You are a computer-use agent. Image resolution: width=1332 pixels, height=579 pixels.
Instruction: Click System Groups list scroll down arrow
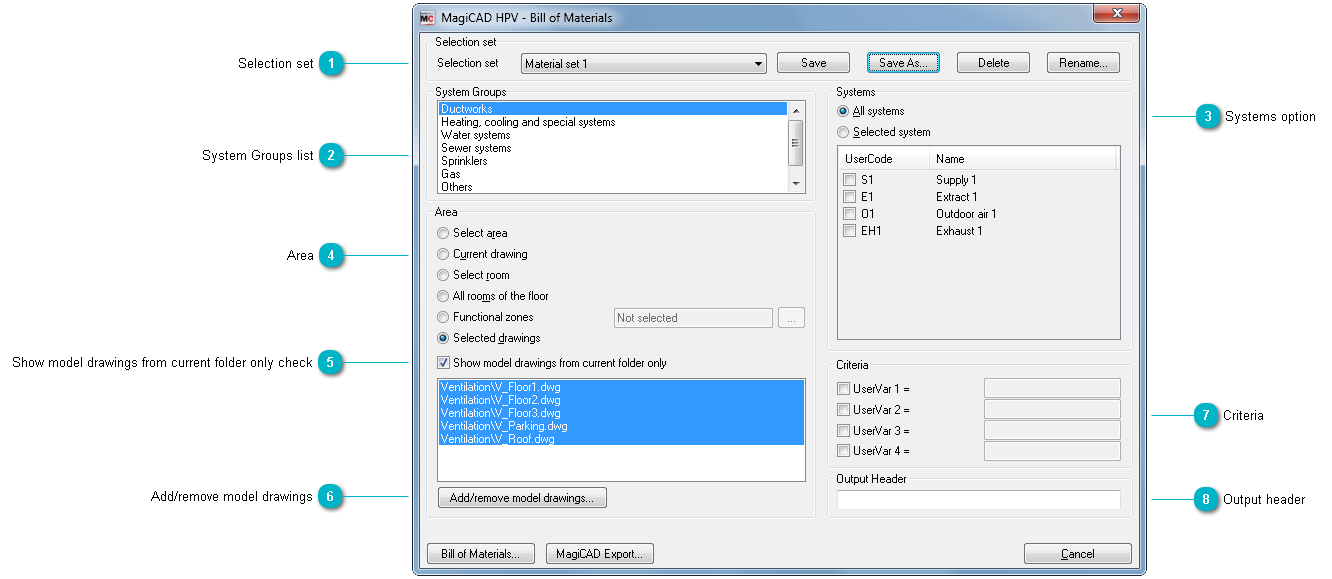coord(796,184)
